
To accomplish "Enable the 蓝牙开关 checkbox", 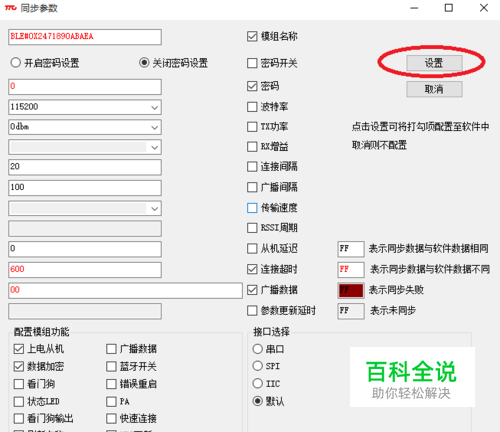I will click(111, 367).
